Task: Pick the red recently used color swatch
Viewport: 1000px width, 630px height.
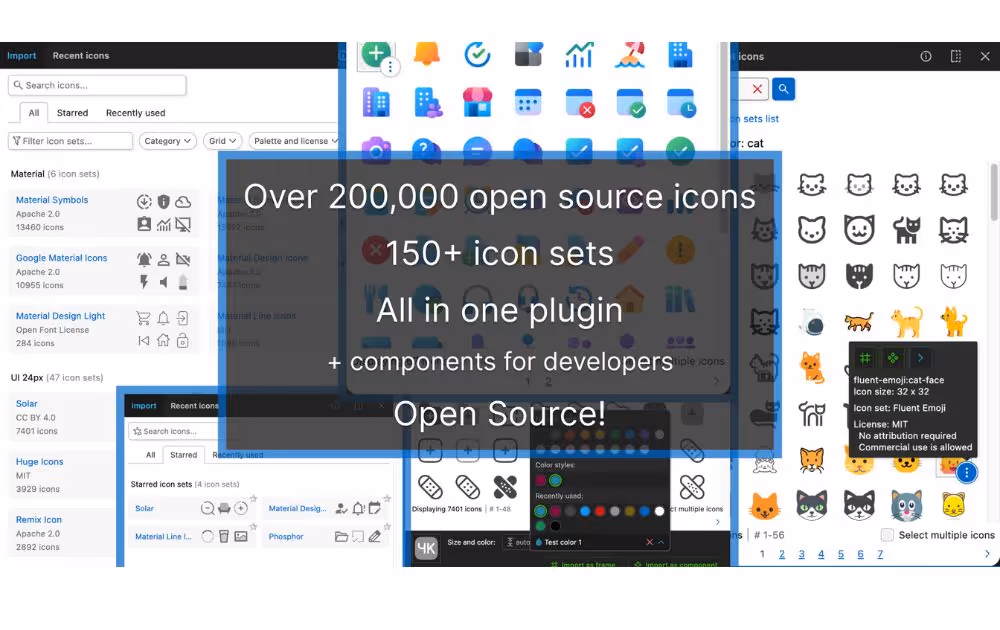Action: click(x=599, y=511)
